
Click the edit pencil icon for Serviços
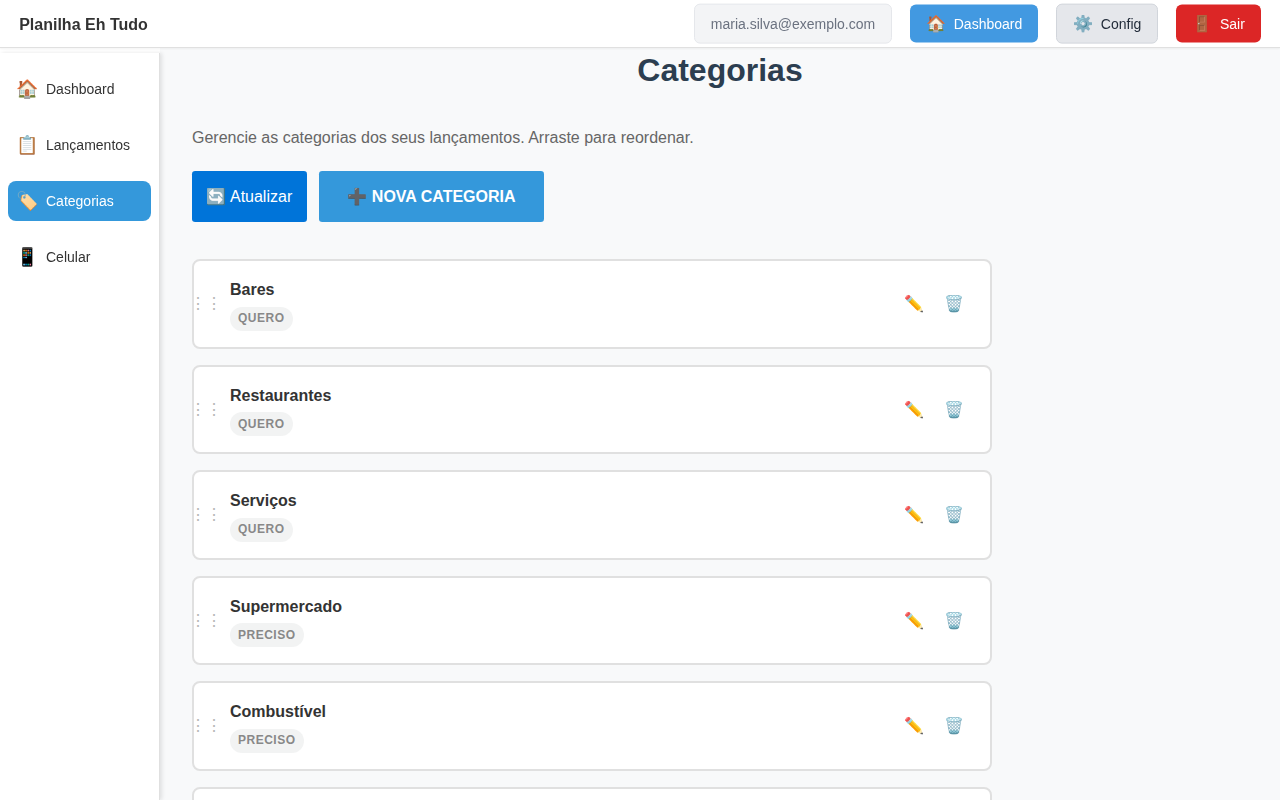tap(913, 514)
